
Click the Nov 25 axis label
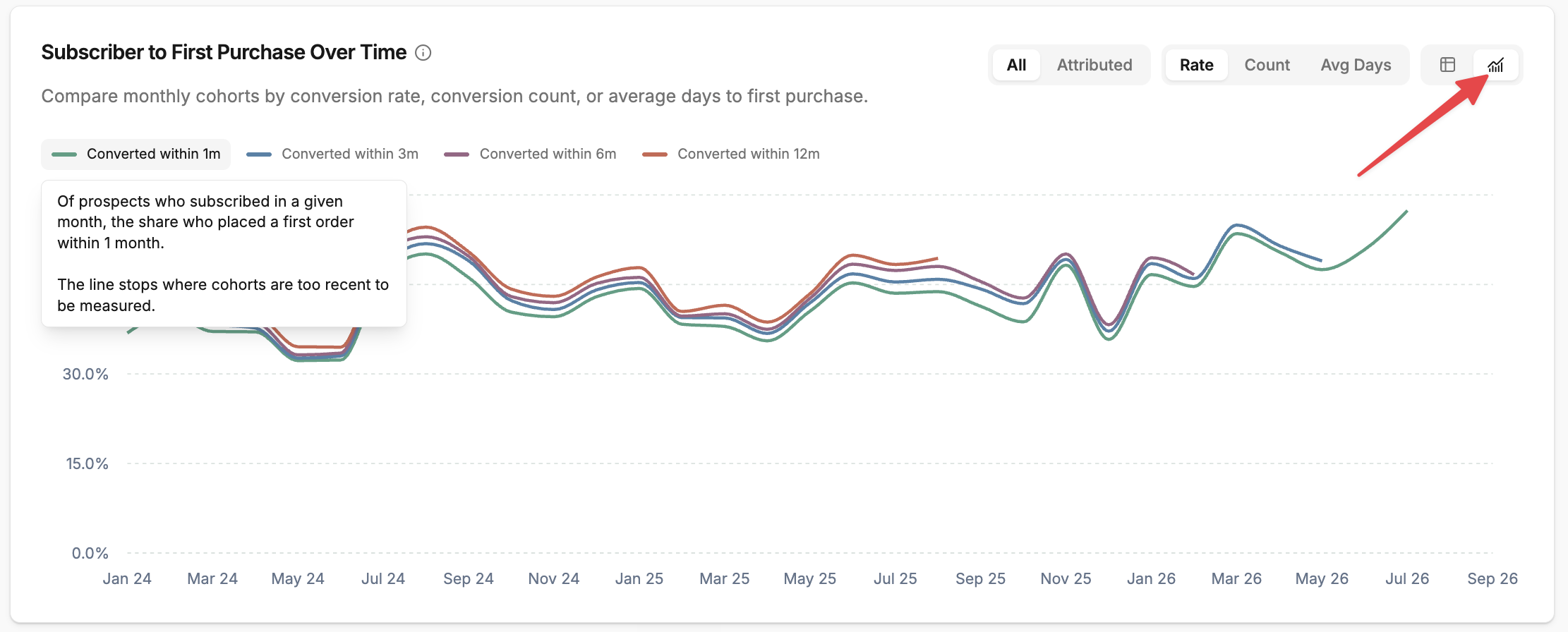point(1066,578)
